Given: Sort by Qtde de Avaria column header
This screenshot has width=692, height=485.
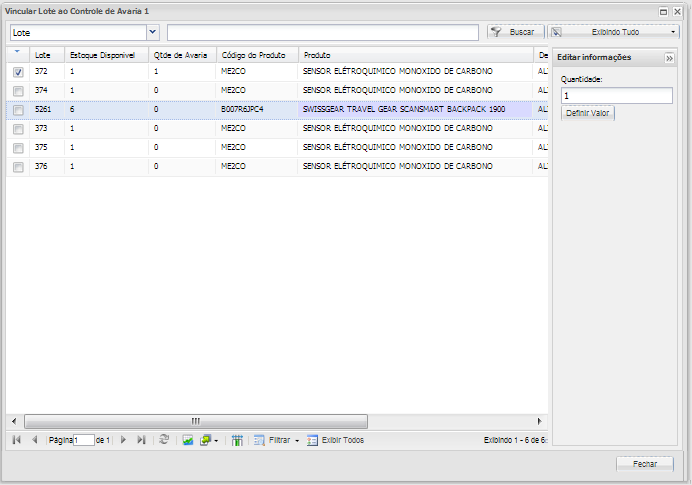Looking at the screenshot, I should pyautogui.click(x=182, y=55).
